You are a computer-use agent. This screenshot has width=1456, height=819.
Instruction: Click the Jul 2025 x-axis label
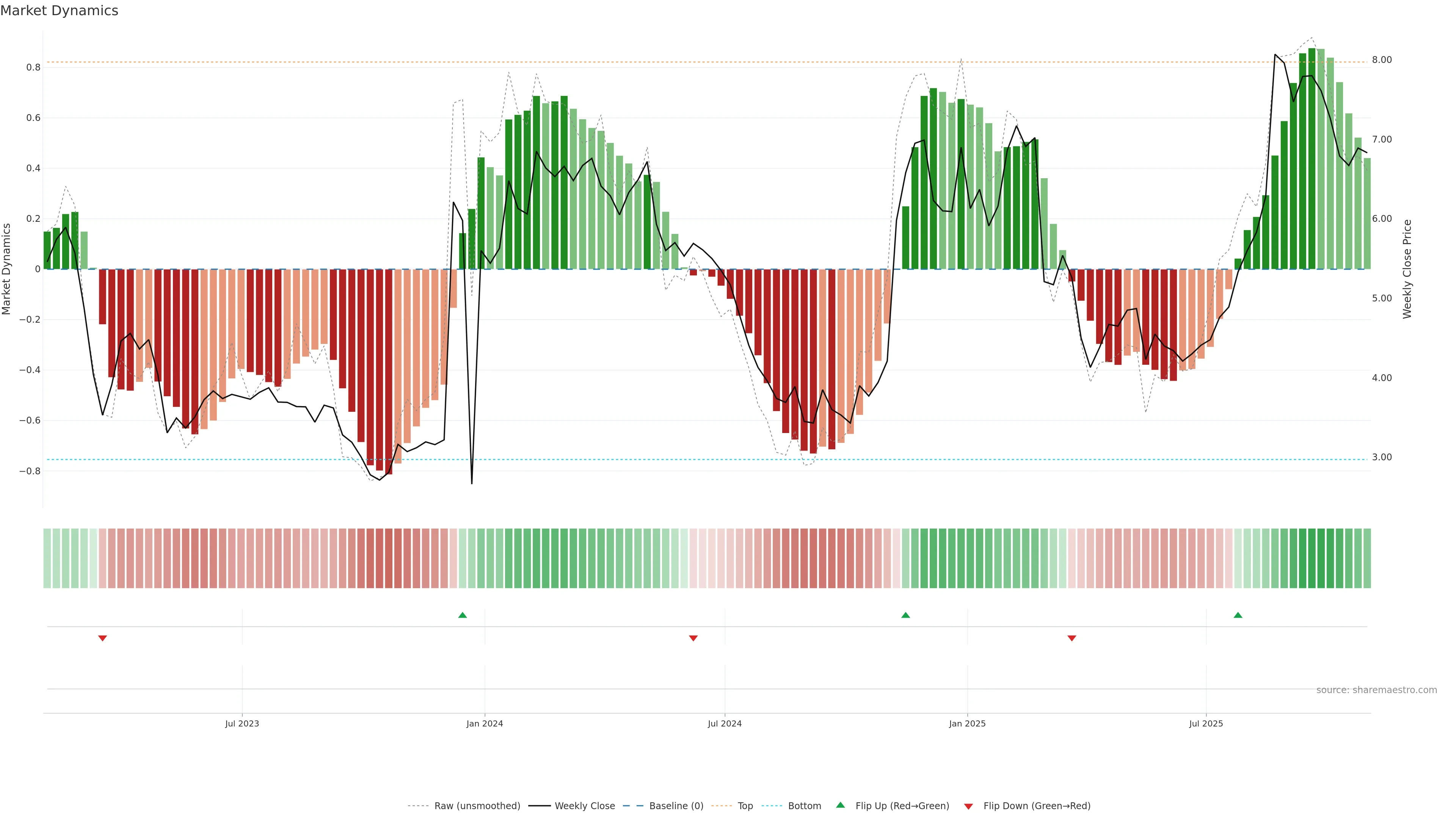pyautogui.click(x=1206, y=723)
